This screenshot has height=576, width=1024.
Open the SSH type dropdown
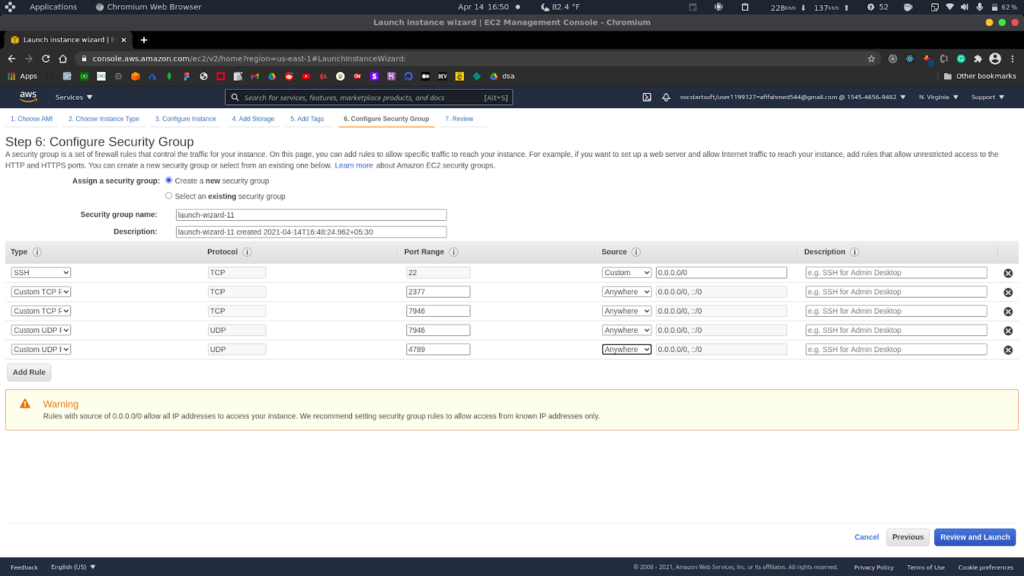coord(41,273)
